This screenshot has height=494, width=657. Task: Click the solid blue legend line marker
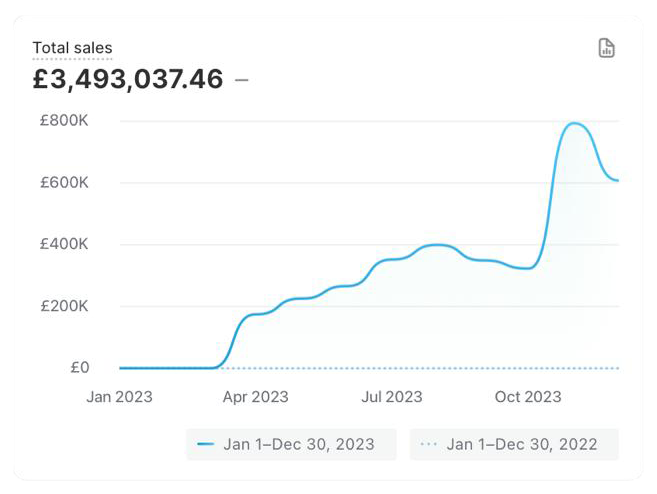pos(206,444)
